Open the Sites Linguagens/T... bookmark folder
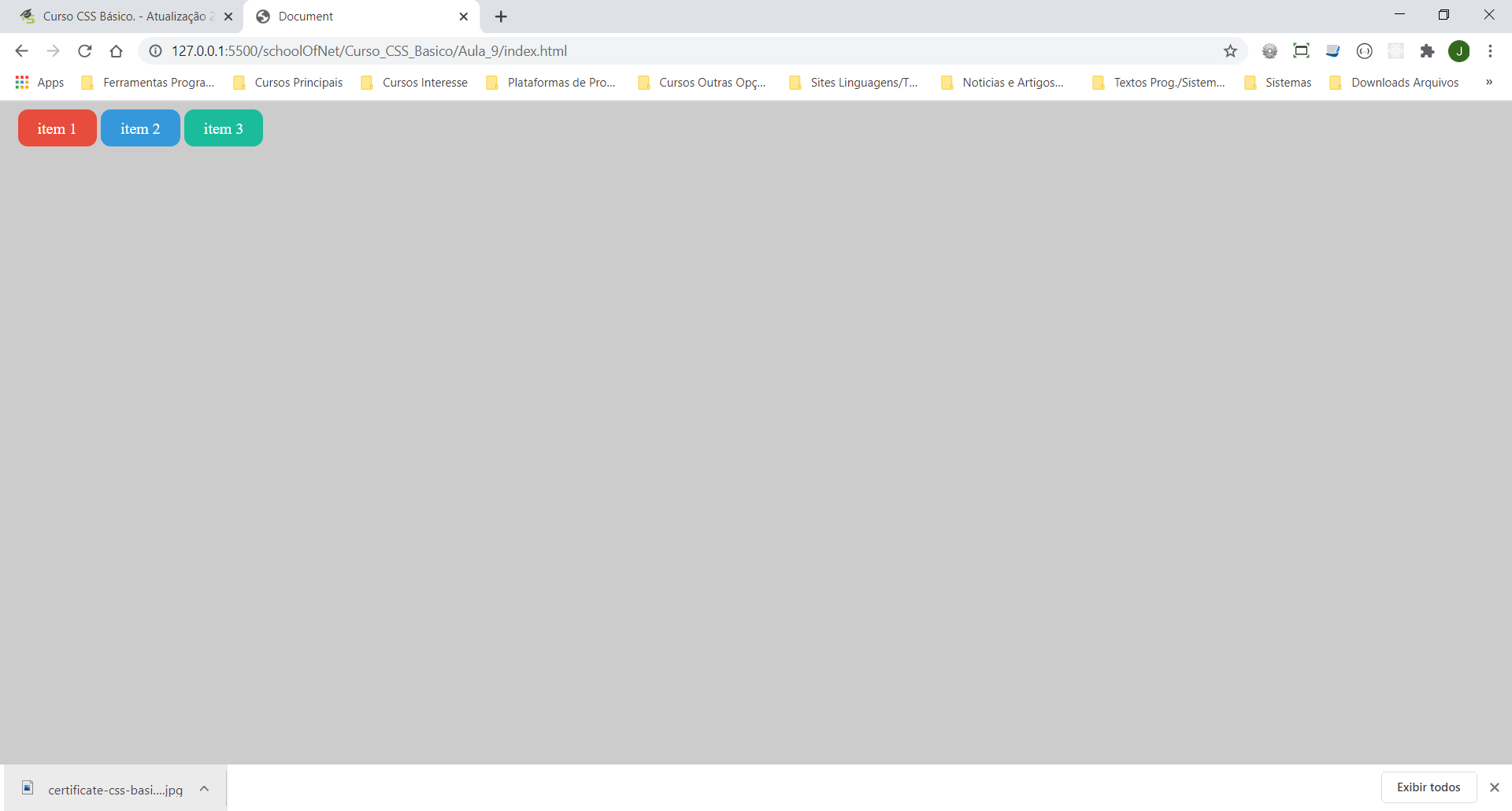This screenshot has width=1512, height=811. [854, 83]
